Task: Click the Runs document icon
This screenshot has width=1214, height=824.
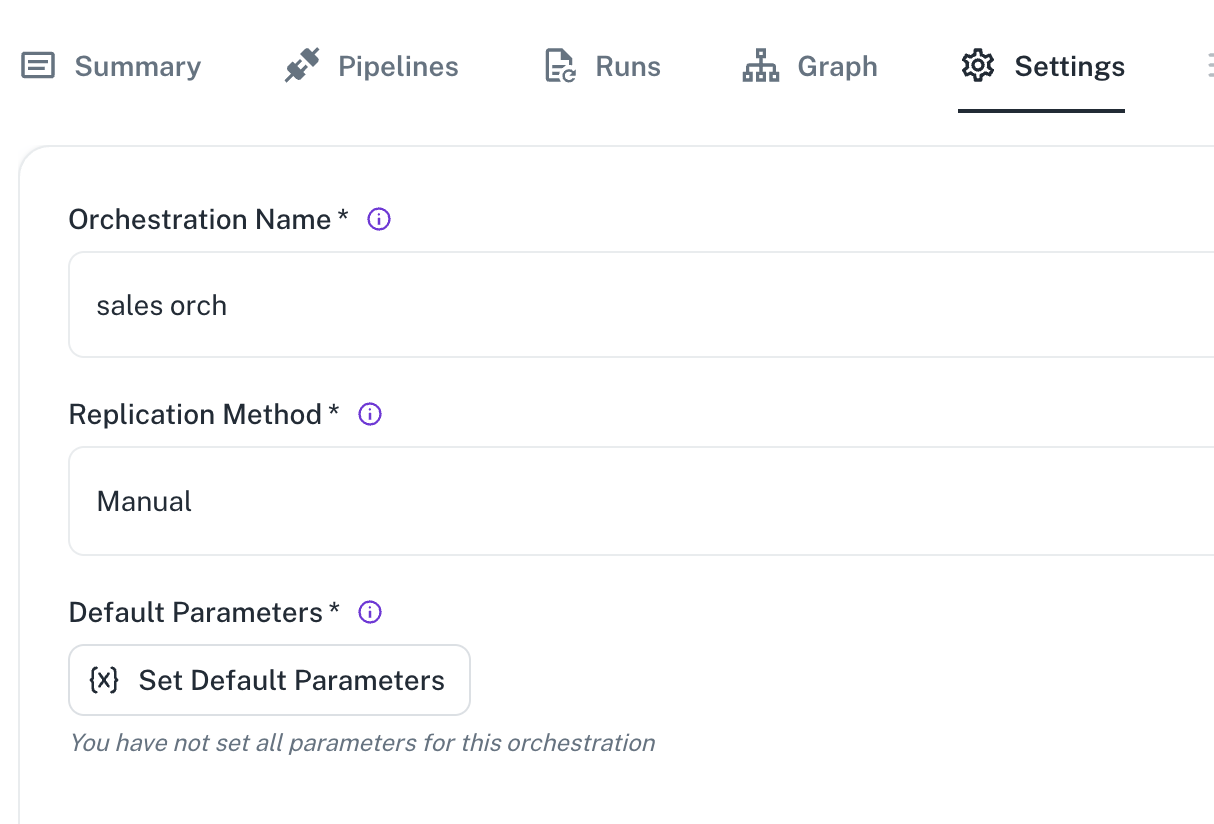Action: (560, 66)
